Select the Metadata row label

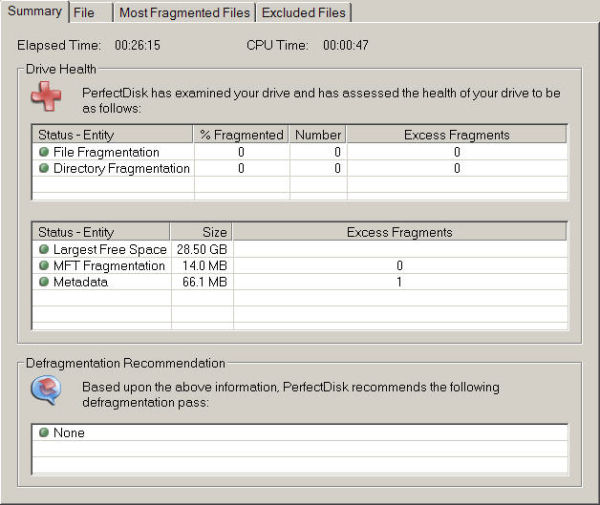[x=80, y=282]
